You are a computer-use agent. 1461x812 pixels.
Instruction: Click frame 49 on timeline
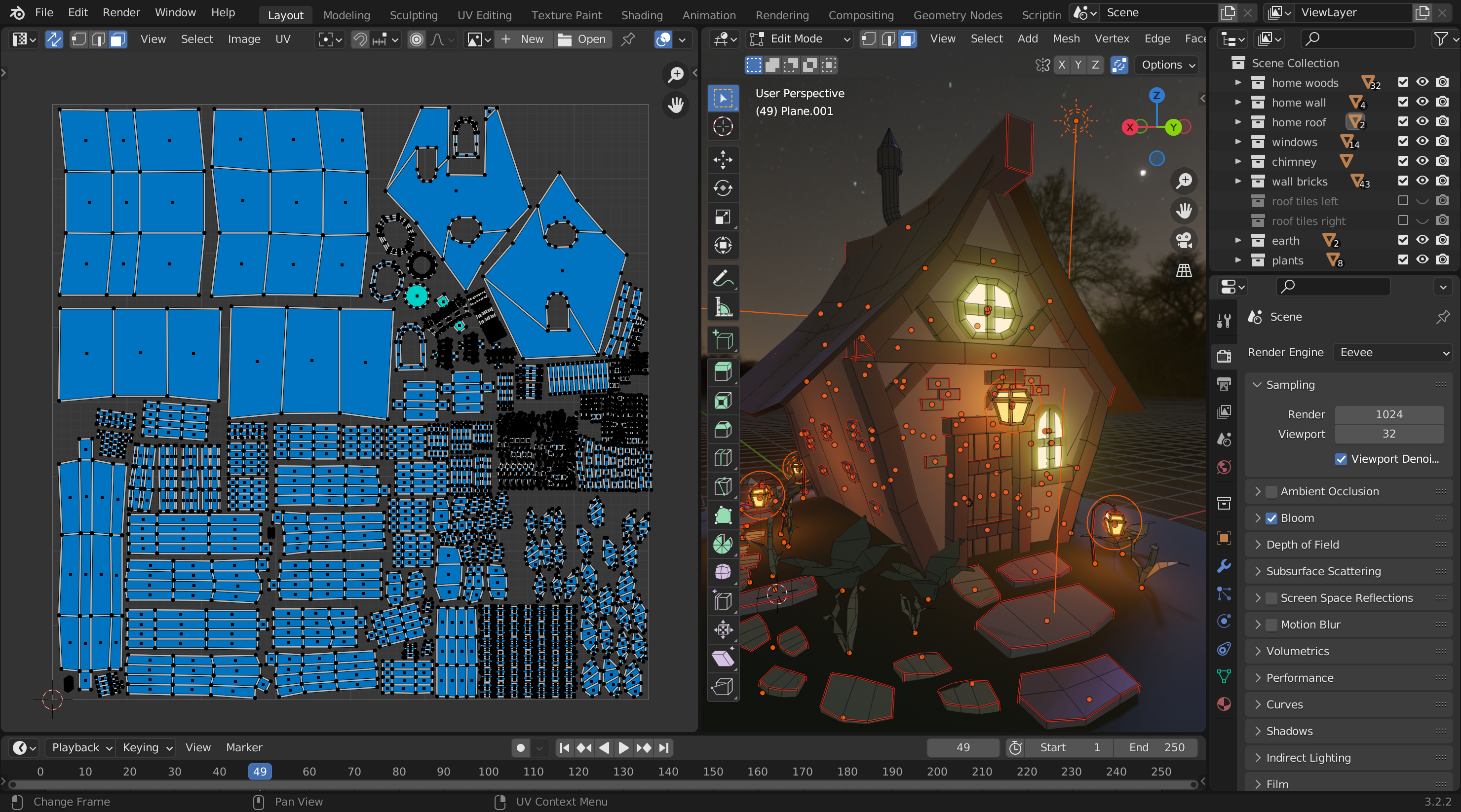(259, 770)
